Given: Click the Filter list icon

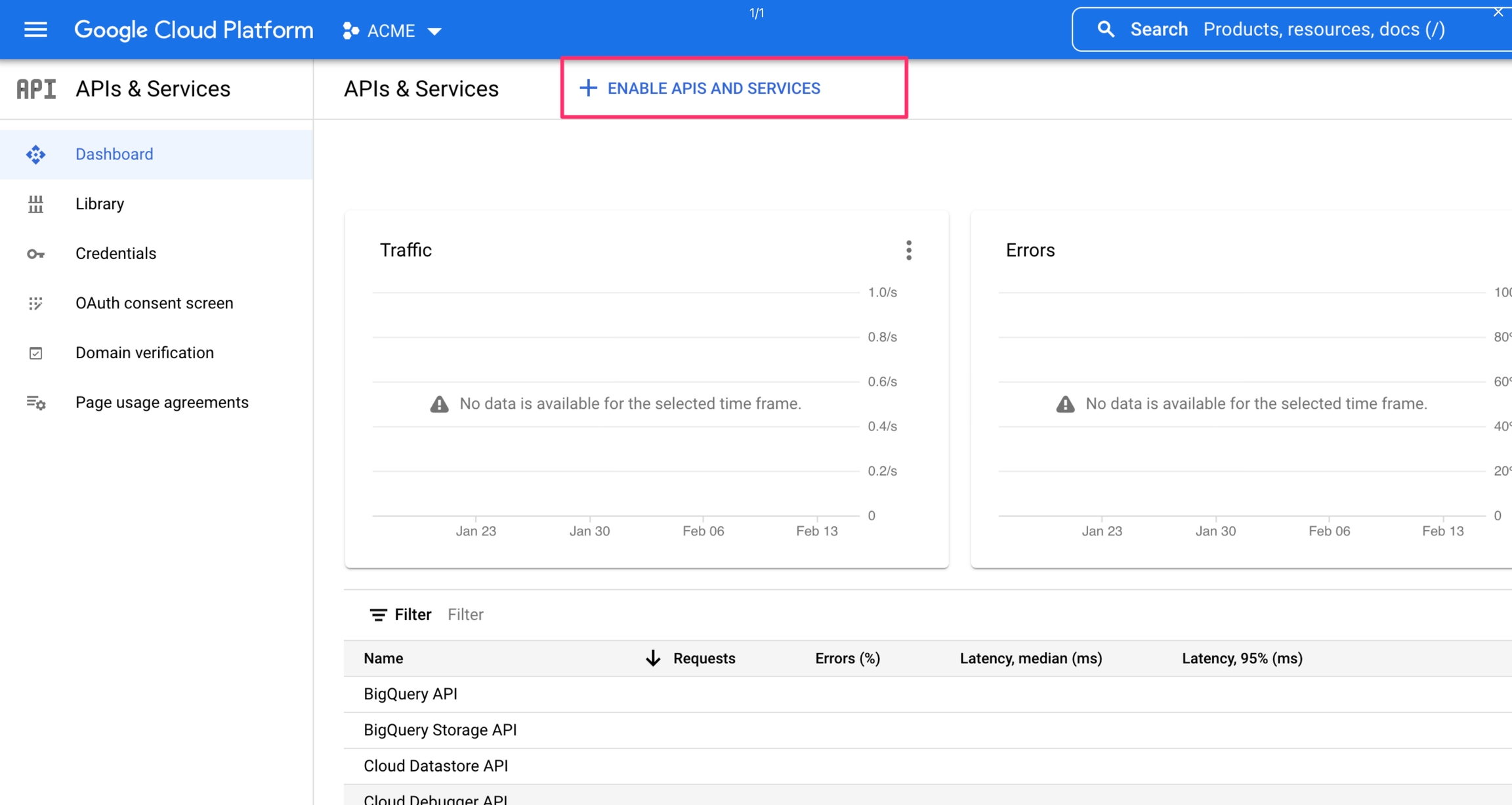Looking at the screenshot, I should click(x=378, y=615).
